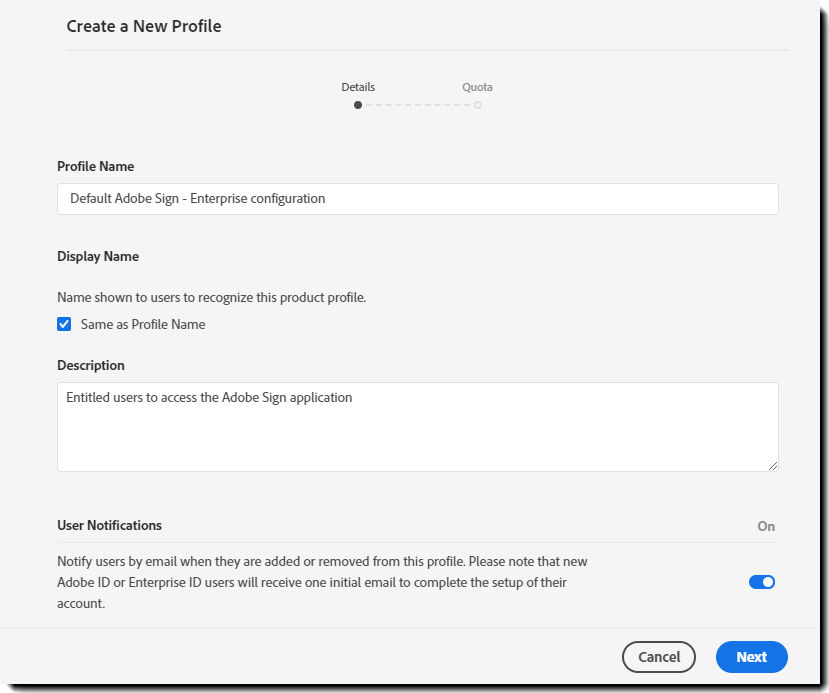The width and height of the screenshot is (829, 693).
Task: Cancel the new profile dialog
Action: 659,657
